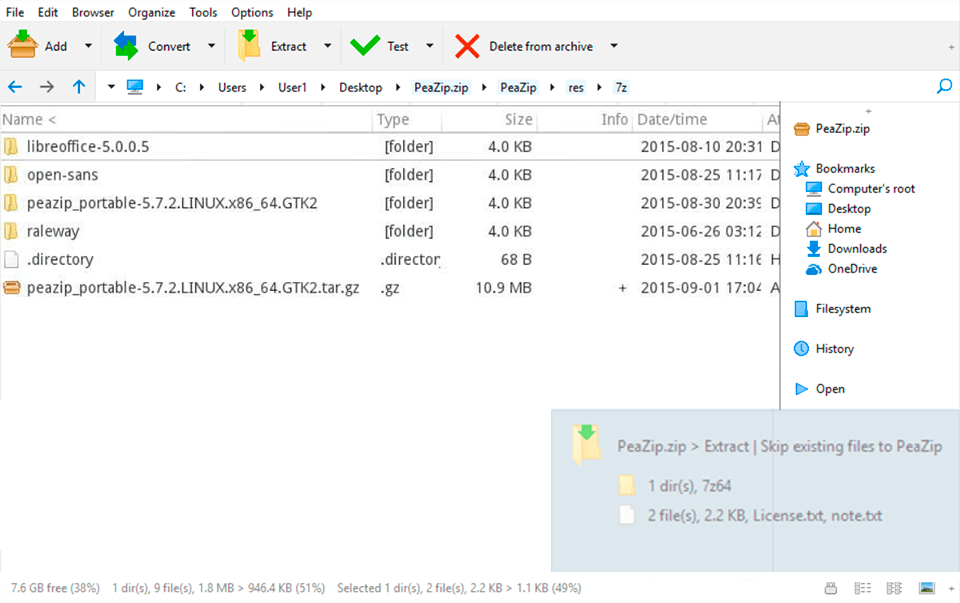Open the Tools menu
The image size is (960, 603).
203,12
